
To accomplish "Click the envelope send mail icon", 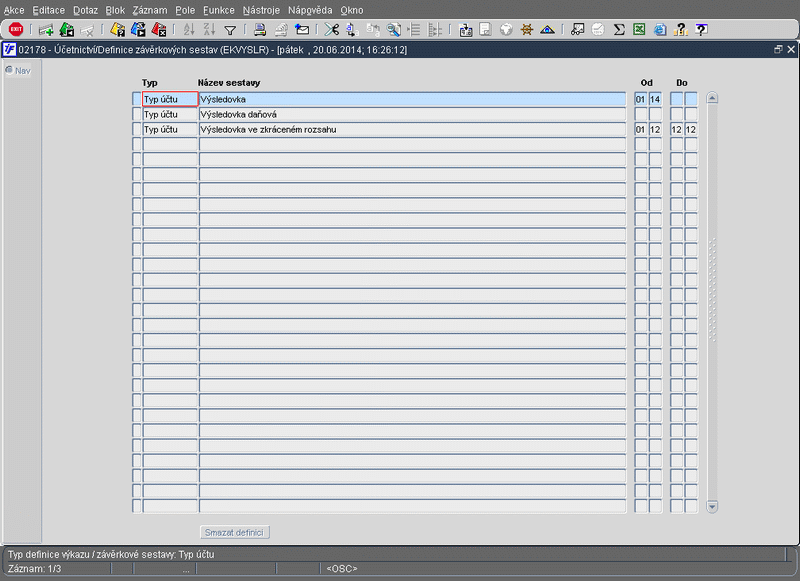I will pyautogui.click(x=302, y=30).
